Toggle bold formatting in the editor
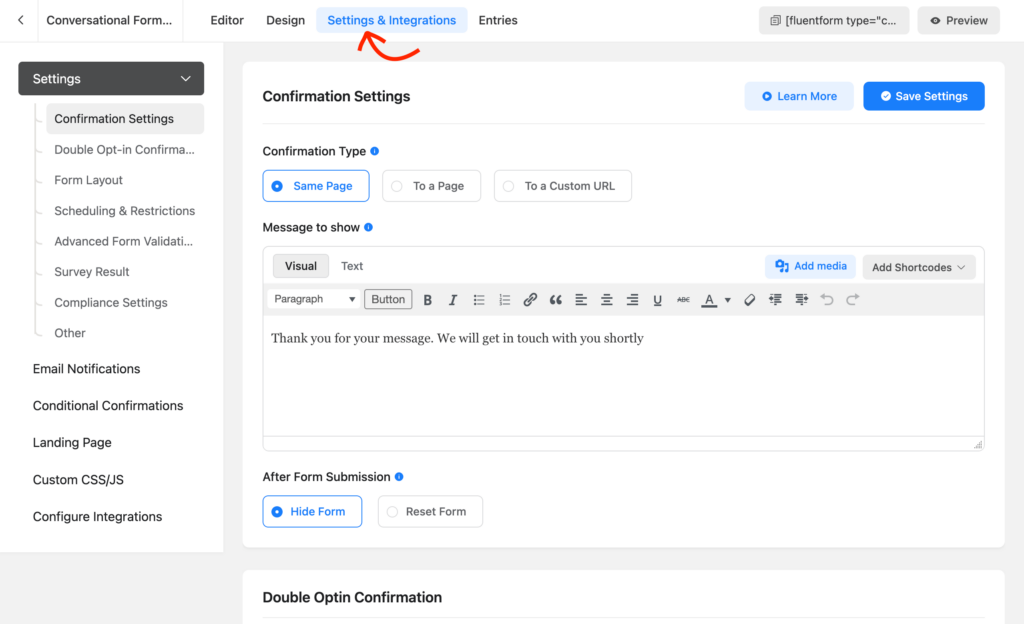1024x624 pixels. pyautogui.click(x=428, y=299)
